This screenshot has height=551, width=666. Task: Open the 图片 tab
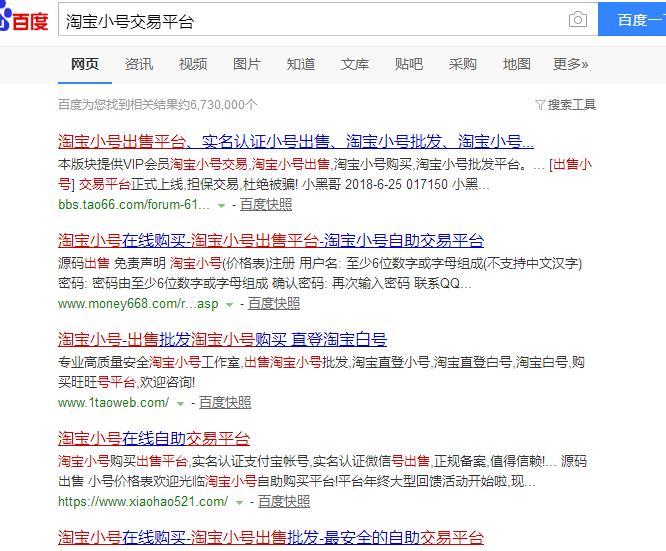(247, 64)
